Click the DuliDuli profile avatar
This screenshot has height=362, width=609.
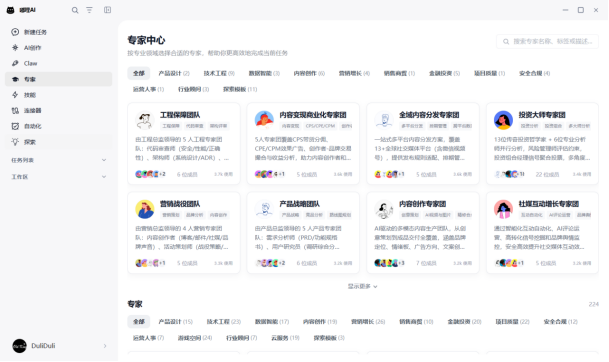(19, 346)
